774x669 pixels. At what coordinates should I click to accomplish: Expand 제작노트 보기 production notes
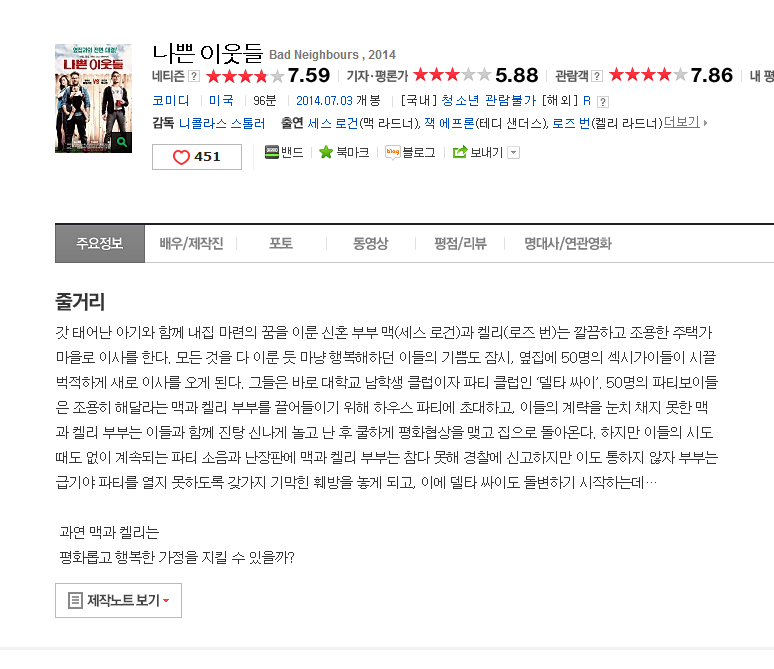click(118, 600)
